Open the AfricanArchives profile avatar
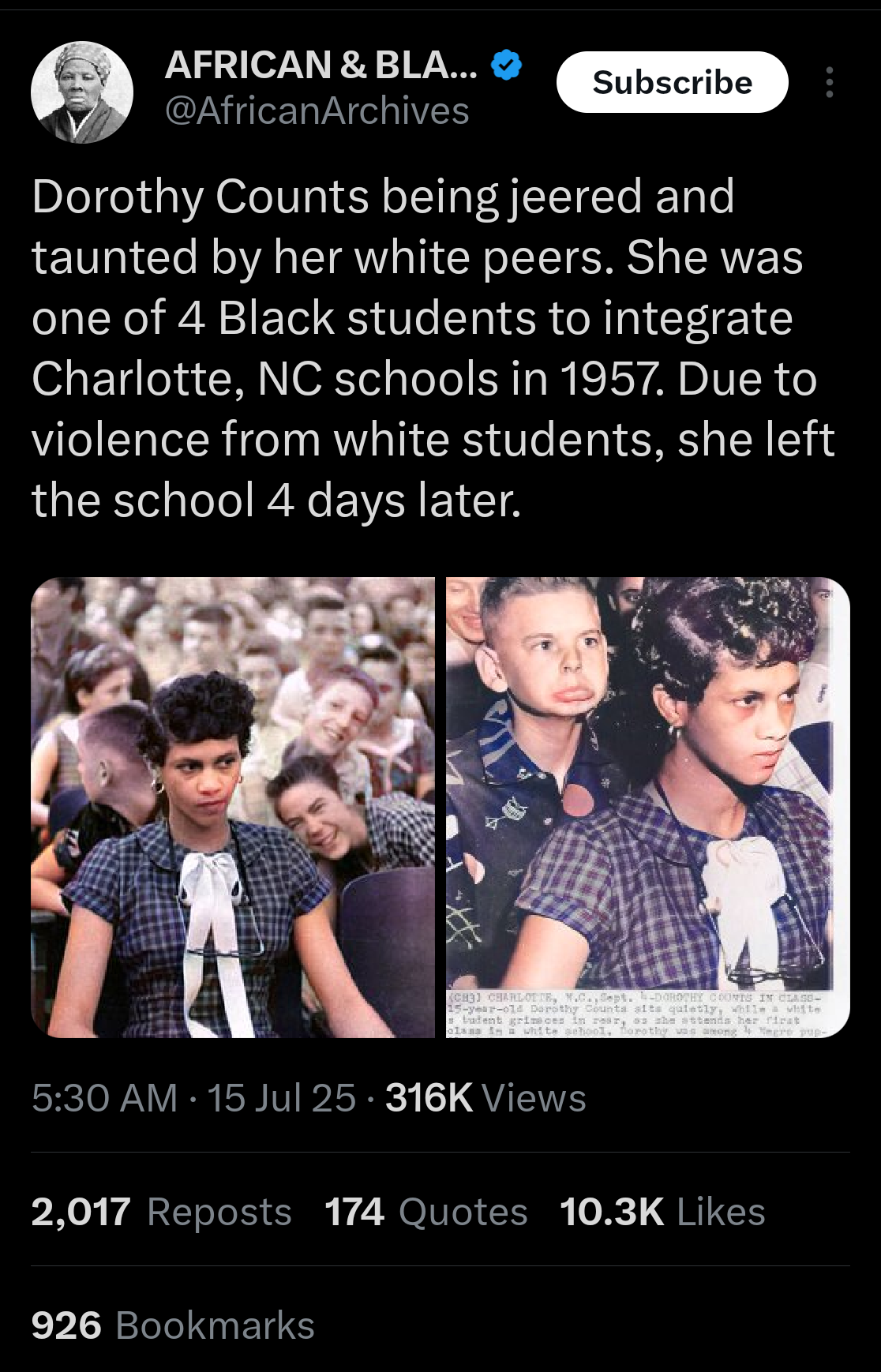Screen dimensions: 881x1372 tap(82, 92)
